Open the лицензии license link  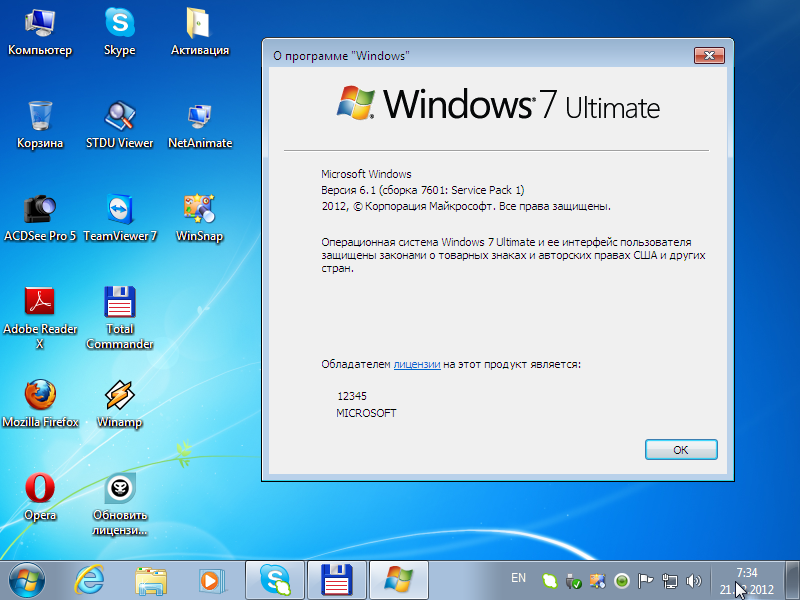tap(417, 364)
